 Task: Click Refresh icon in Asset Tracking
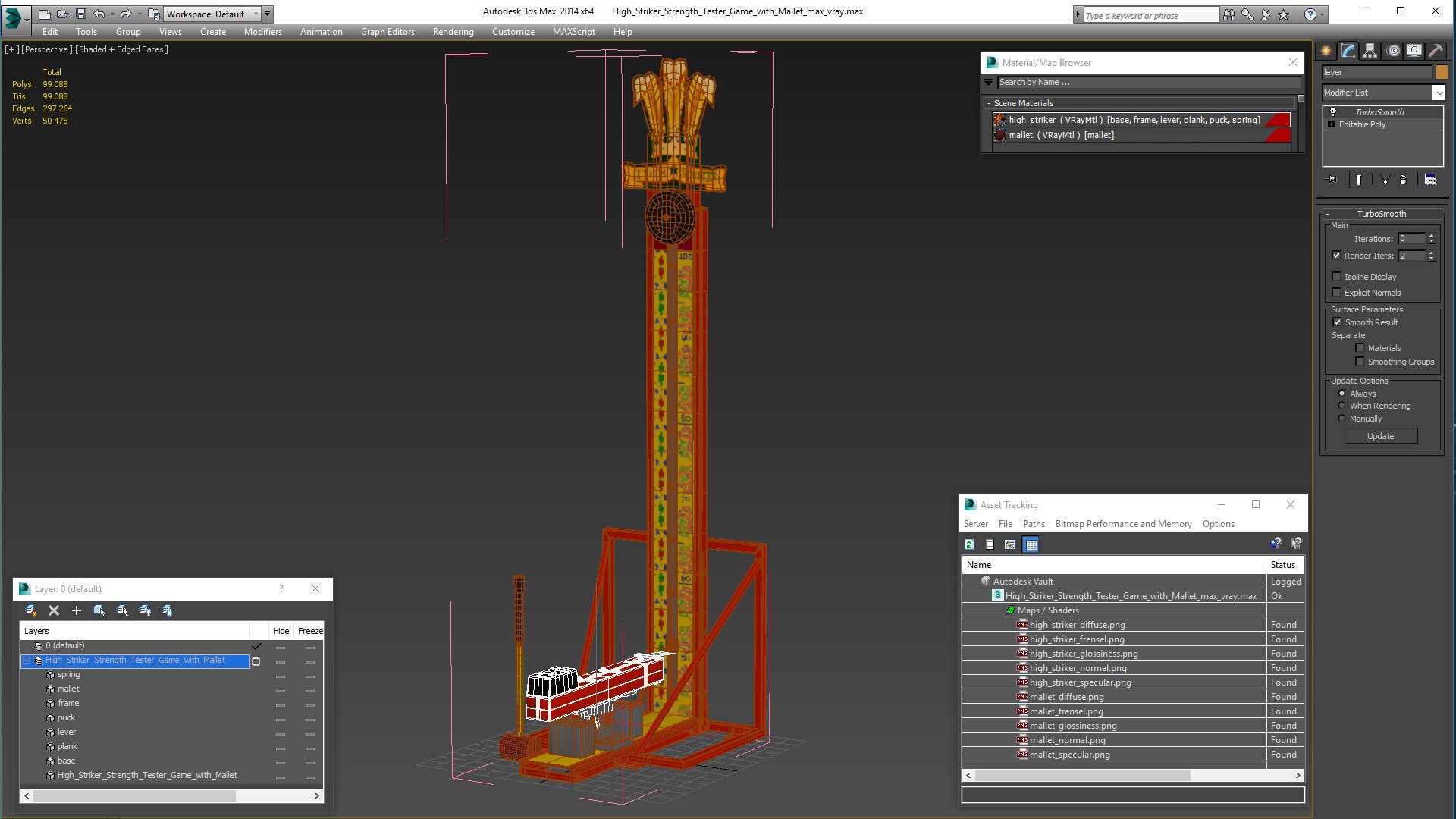tap(969, 544)
